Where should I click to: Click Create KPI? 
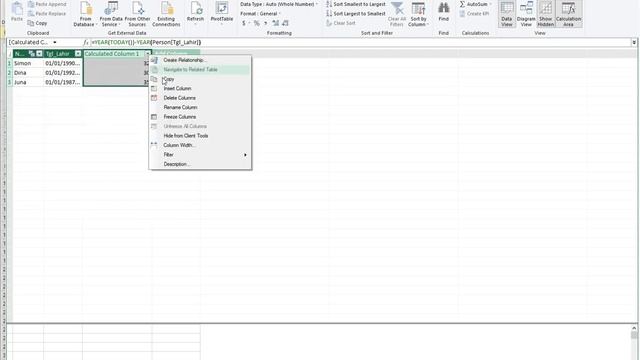[x=474, y=13]
